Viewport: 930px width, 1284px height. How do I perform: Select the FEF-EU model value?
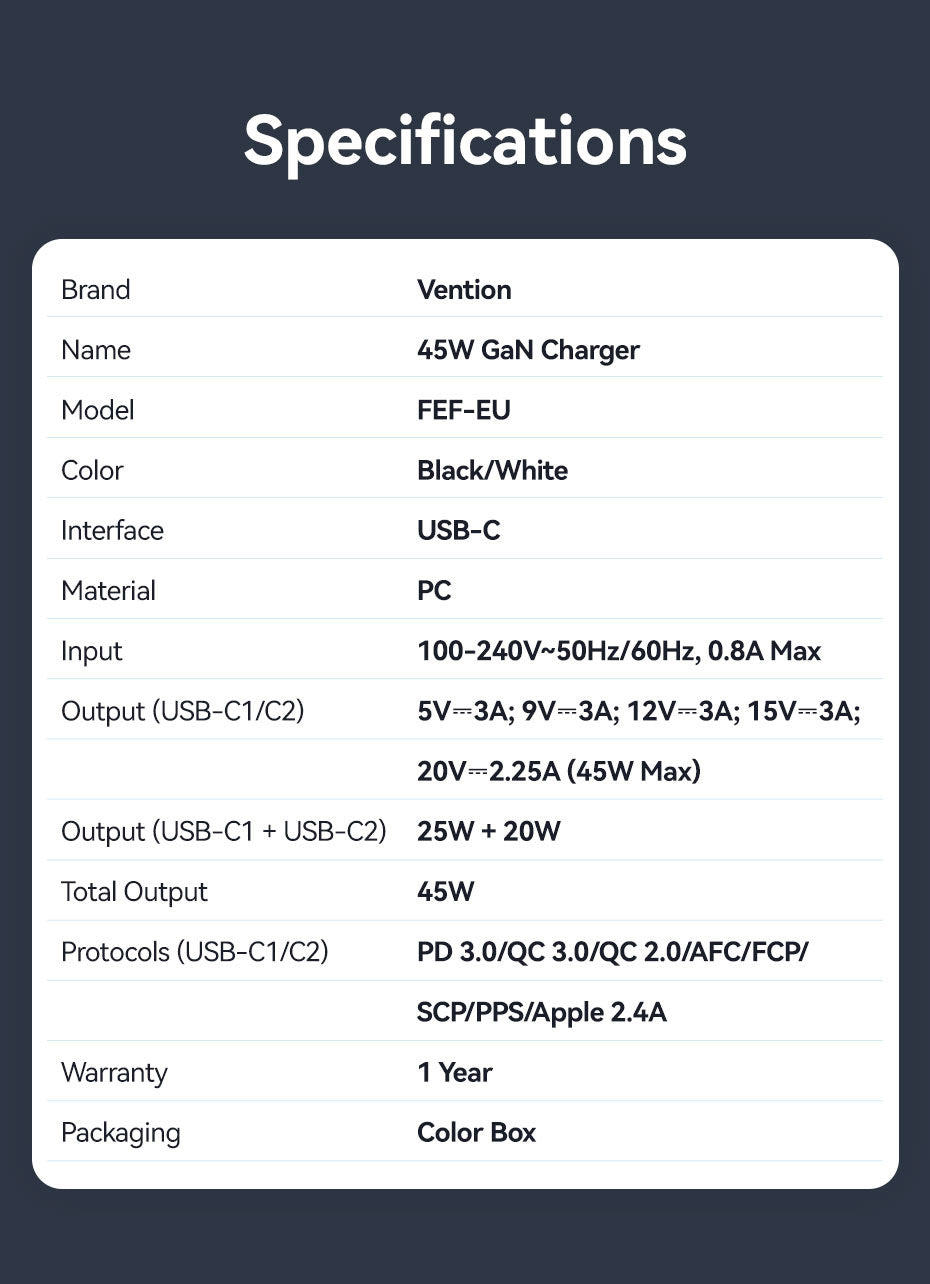463,410
